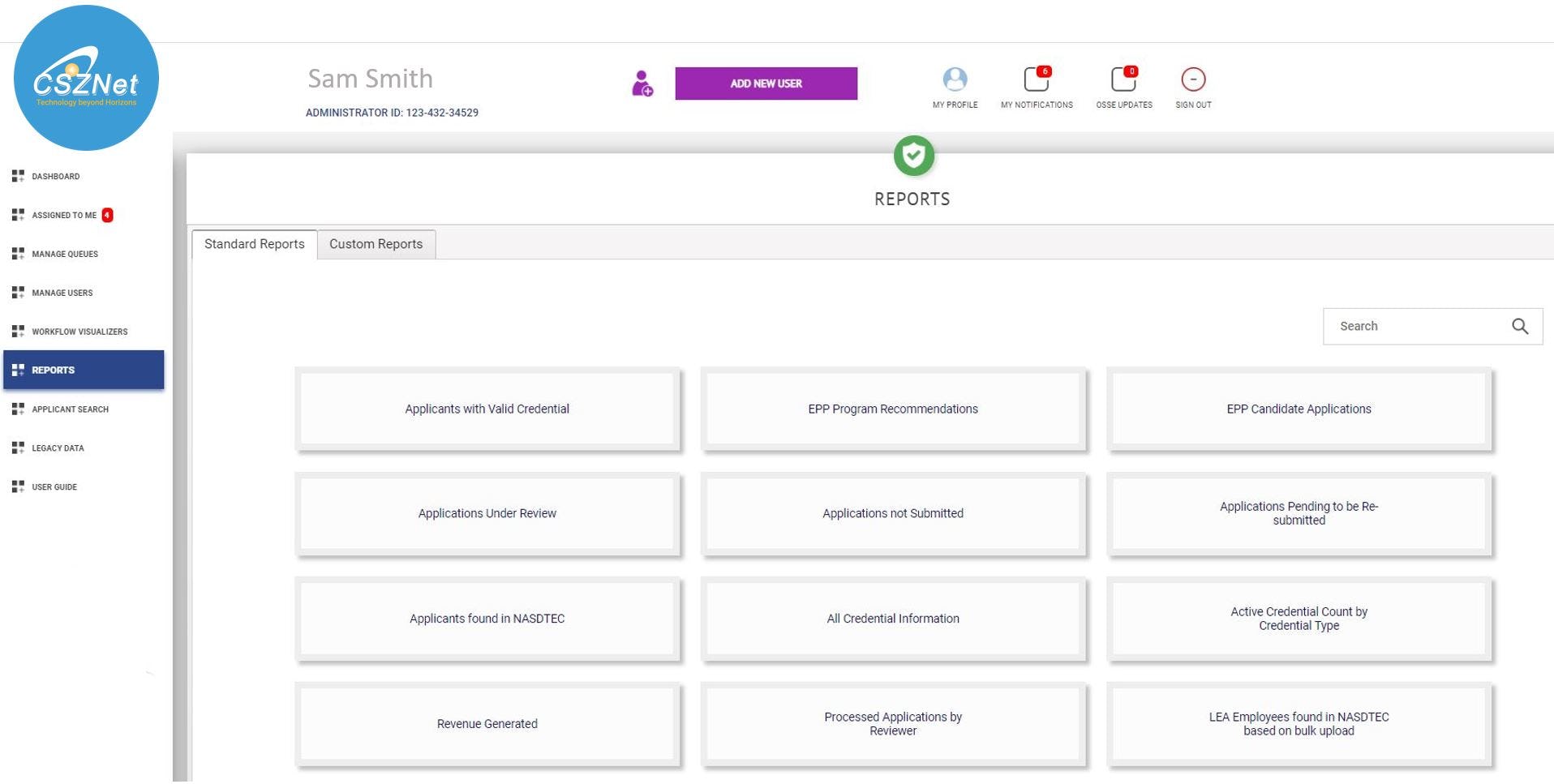Image resolution: width=1554 pixels, height=784 pixels.
Task: Click the MY NOTIFICATIONS label
Action: tap(1037, 105)
